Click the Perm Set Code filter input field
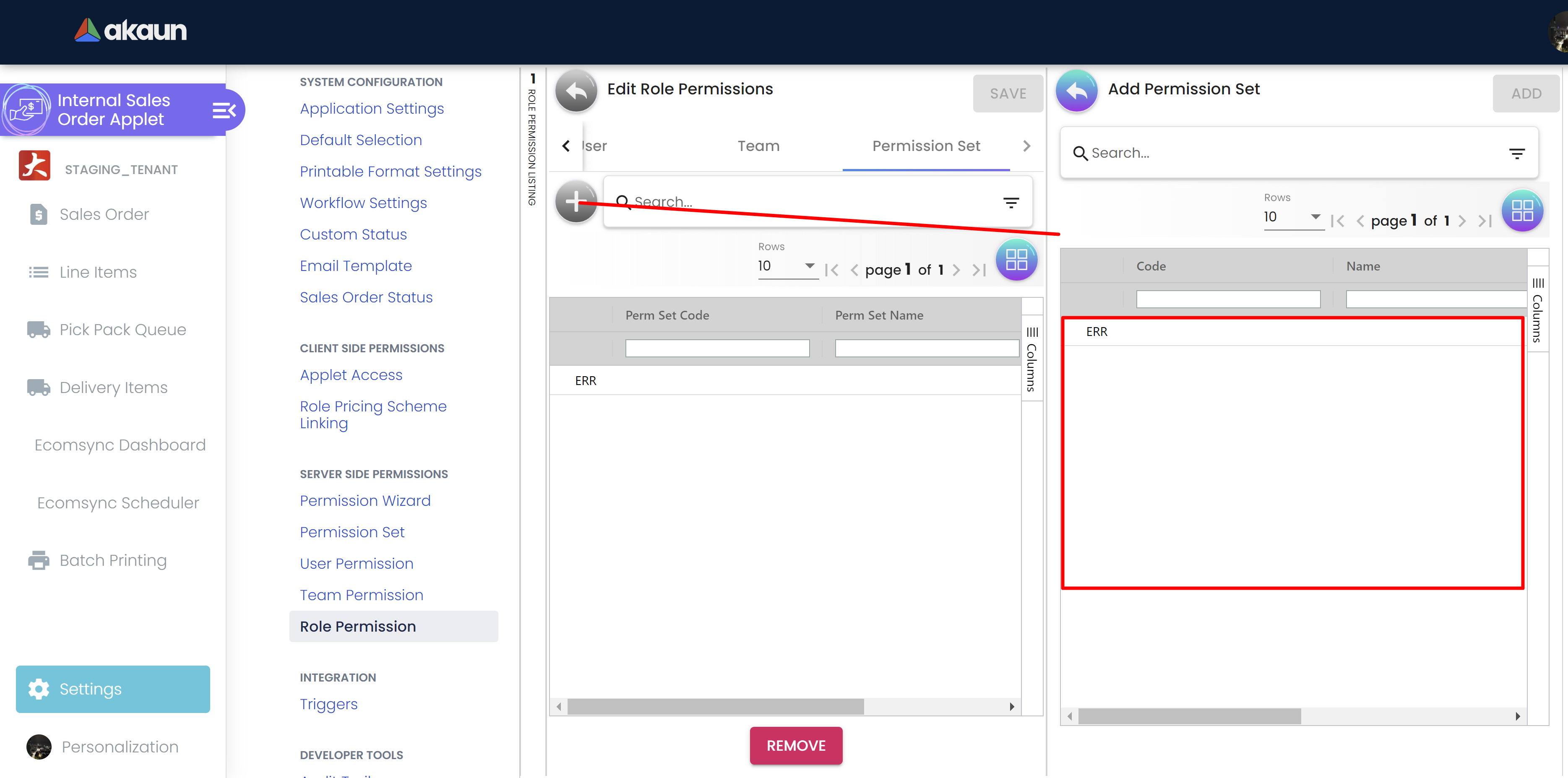Viewport: 1568px width, 778px height. 717,348
